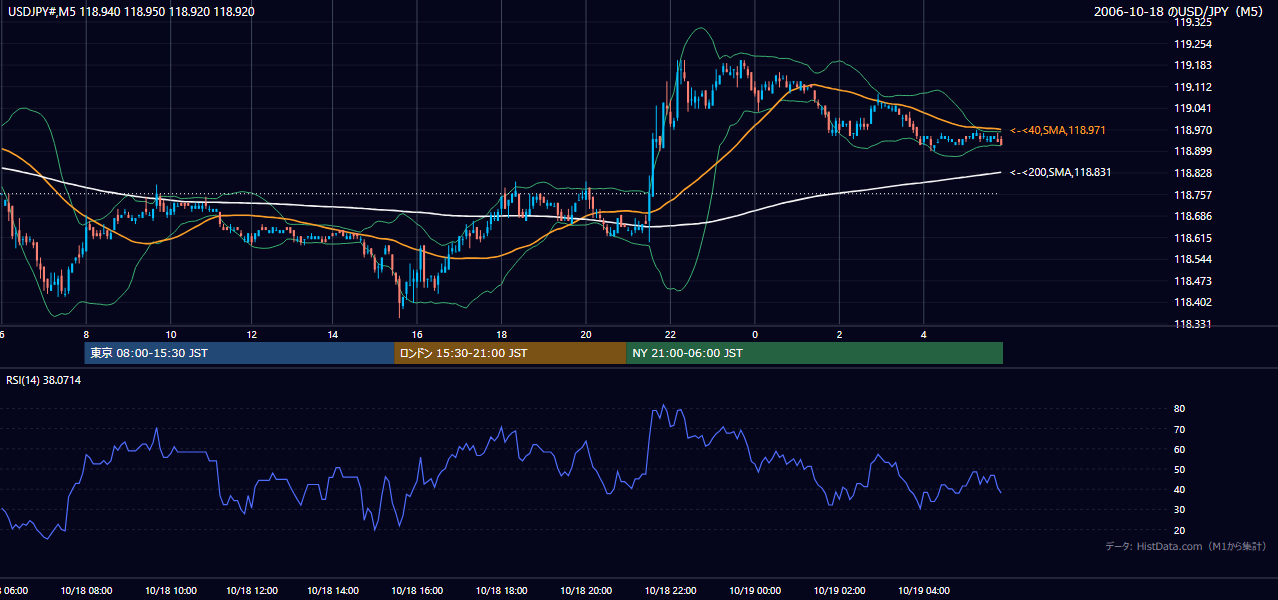Click the 118.473 price axis label
Viewport: 1278px width, 600px height.
tap(1192, 281)
